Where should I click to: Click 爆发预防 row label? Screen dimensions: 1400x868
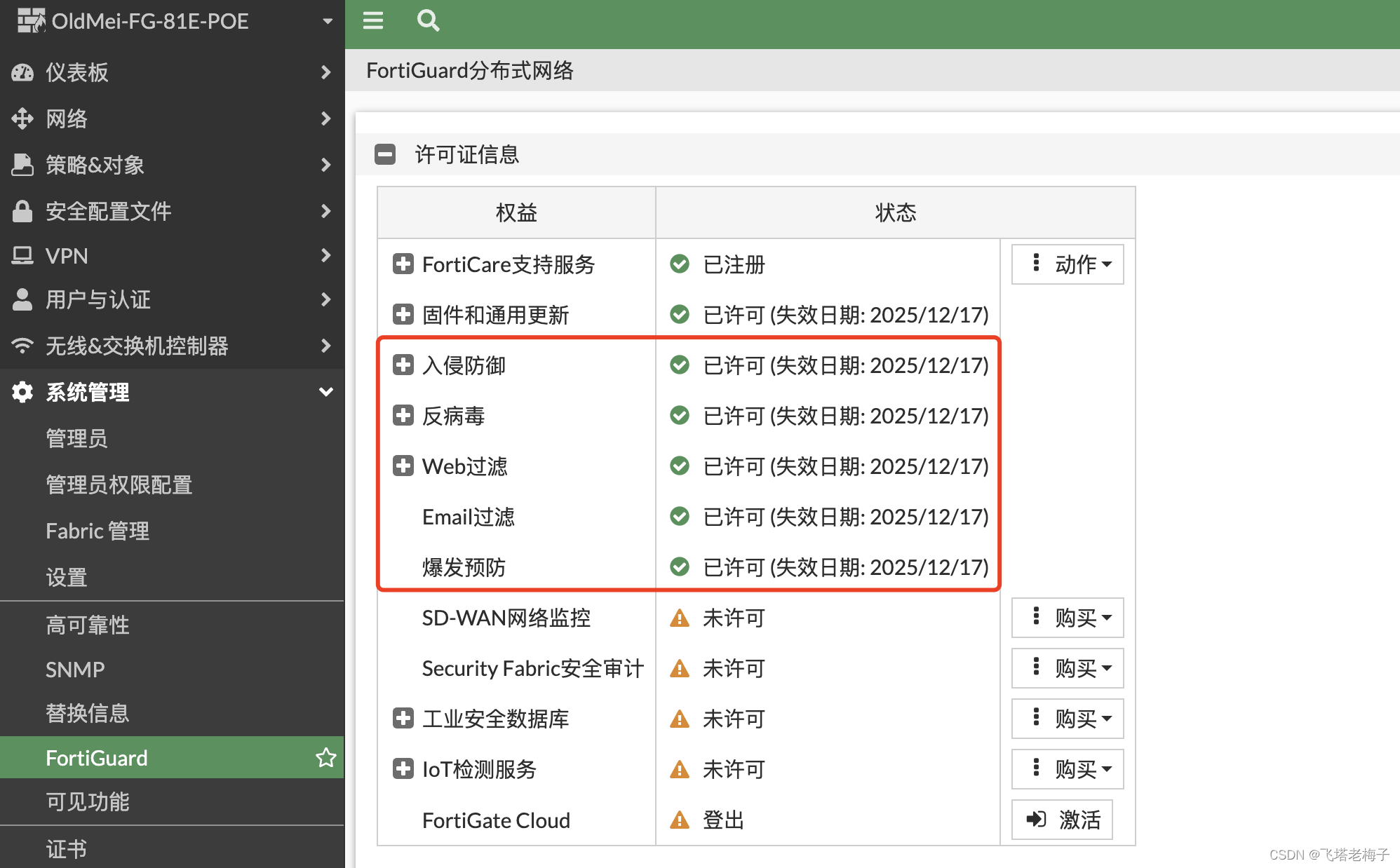coord(464,567)
